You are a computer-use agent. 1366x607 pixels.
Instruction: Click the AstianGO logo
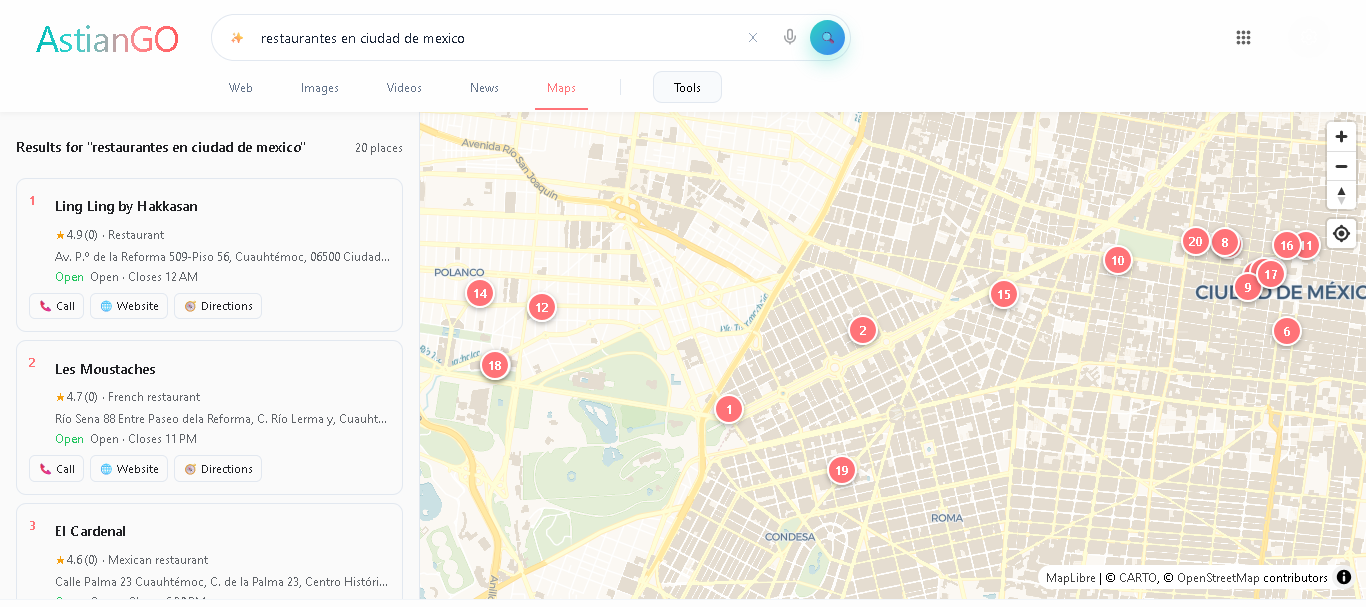coord(107,39)
